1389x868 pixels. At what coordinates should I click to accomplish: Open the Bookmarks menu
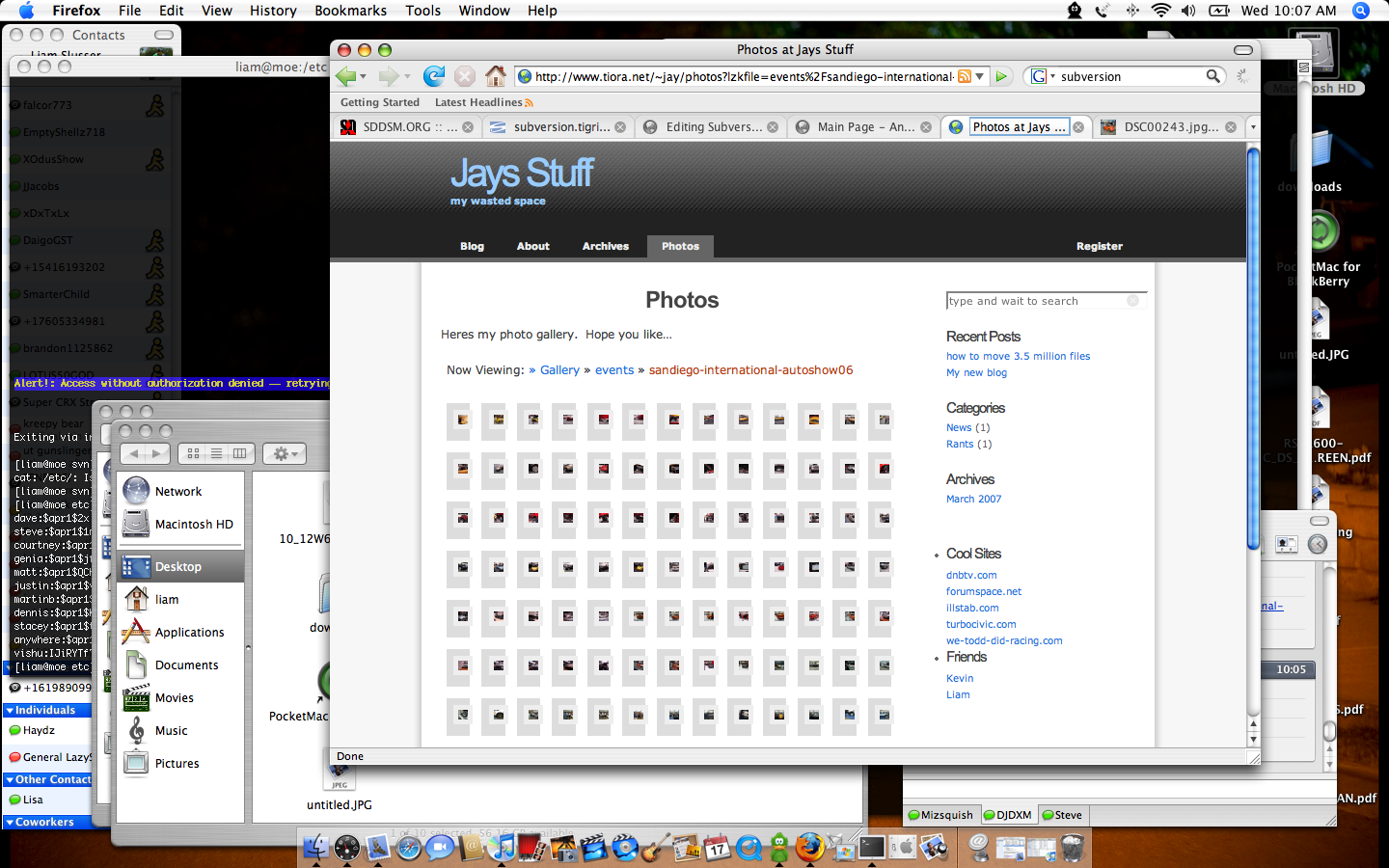tap(350, 11)
